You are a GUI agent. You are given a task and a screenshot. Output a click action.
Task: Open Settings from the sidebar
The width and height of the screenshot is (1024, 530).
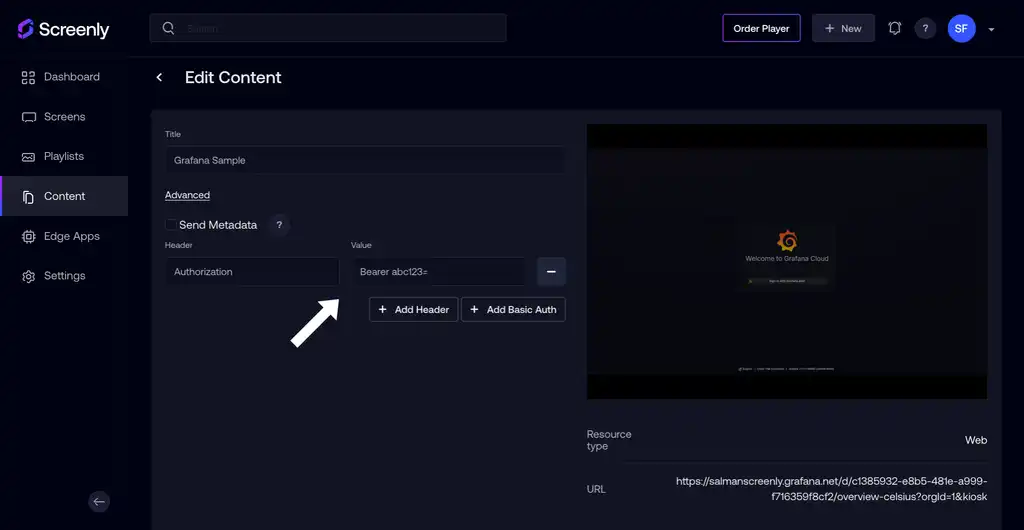(64, 276)
